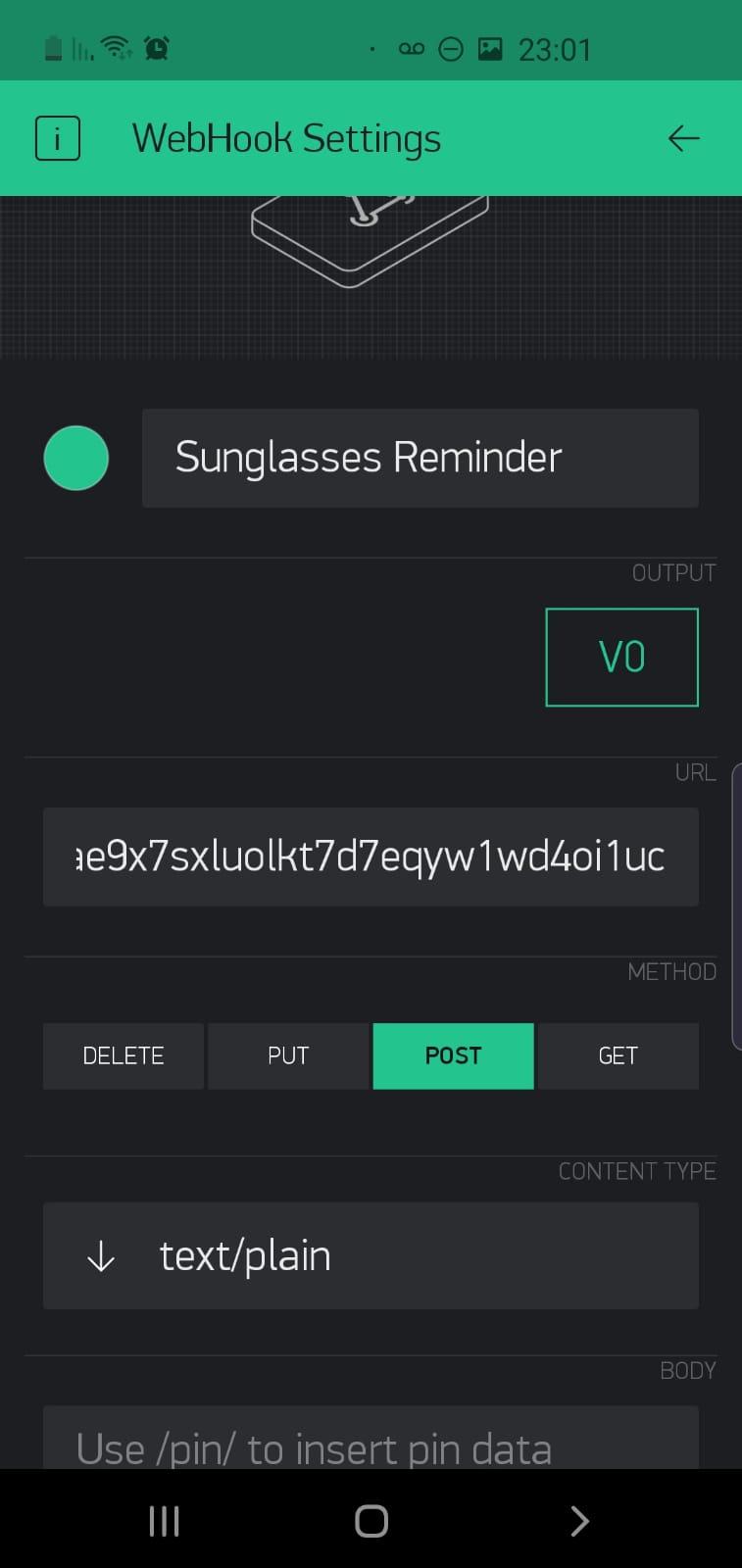742x1568 pixels.
Task: Open the widget info icon
Action: click(57, 138)
